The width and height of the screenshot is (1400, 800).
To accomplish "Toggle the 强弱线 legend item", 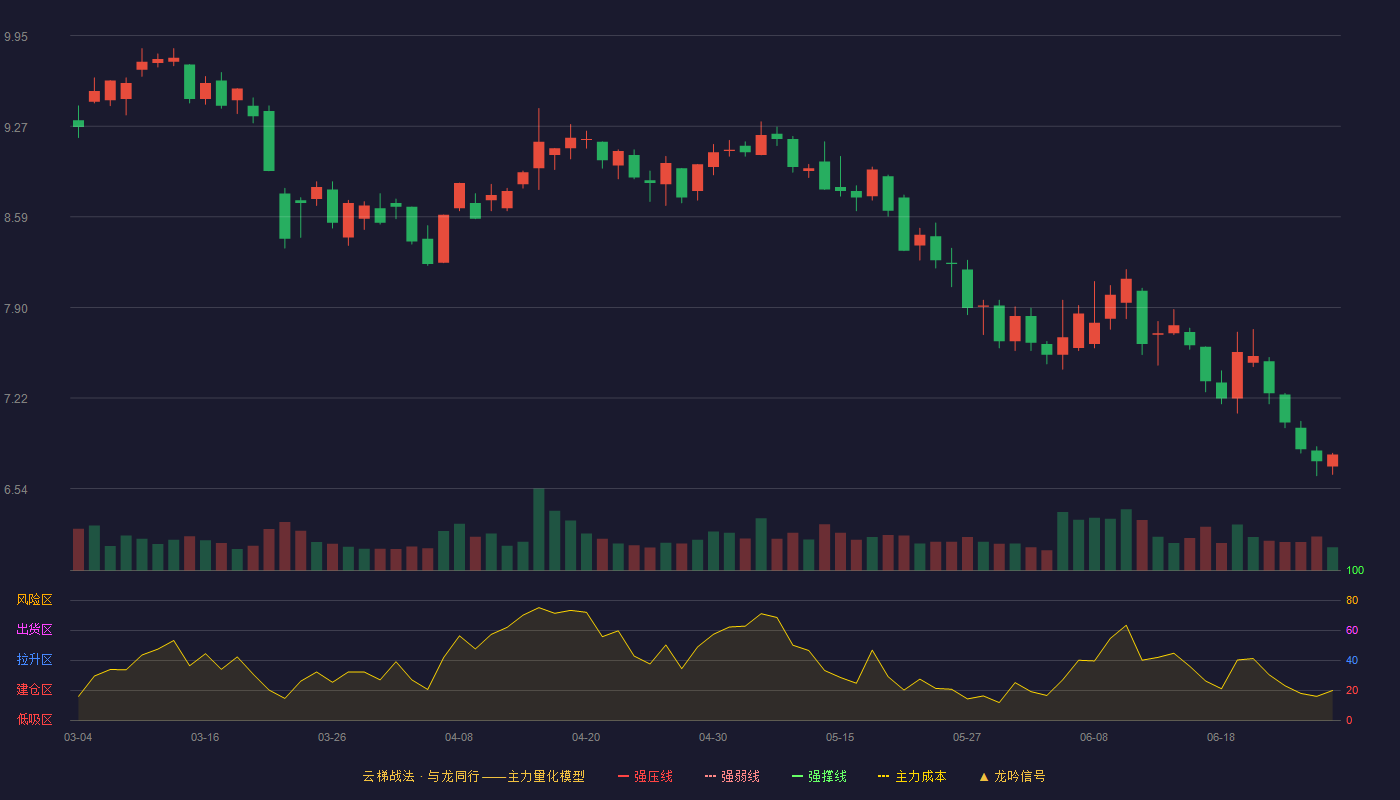I will coord(732,776).
